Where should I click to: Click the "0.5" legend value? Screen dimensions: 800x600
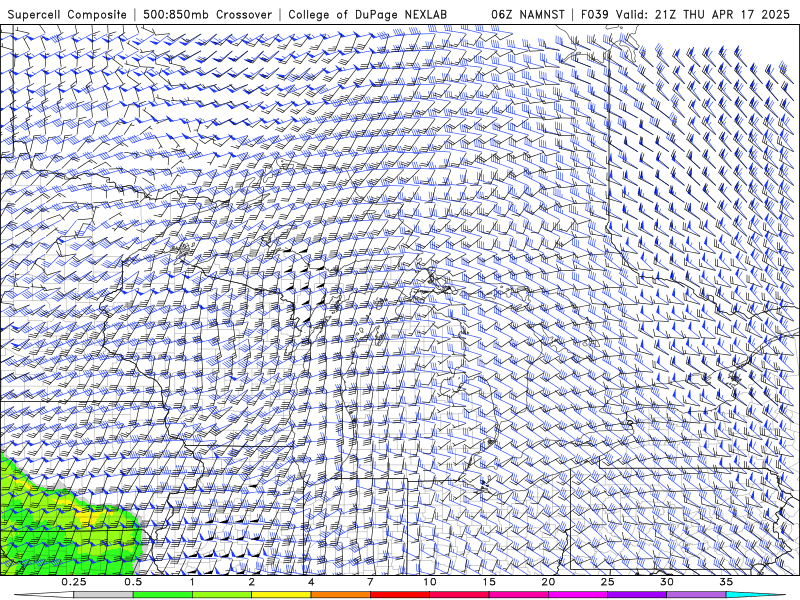133,582
